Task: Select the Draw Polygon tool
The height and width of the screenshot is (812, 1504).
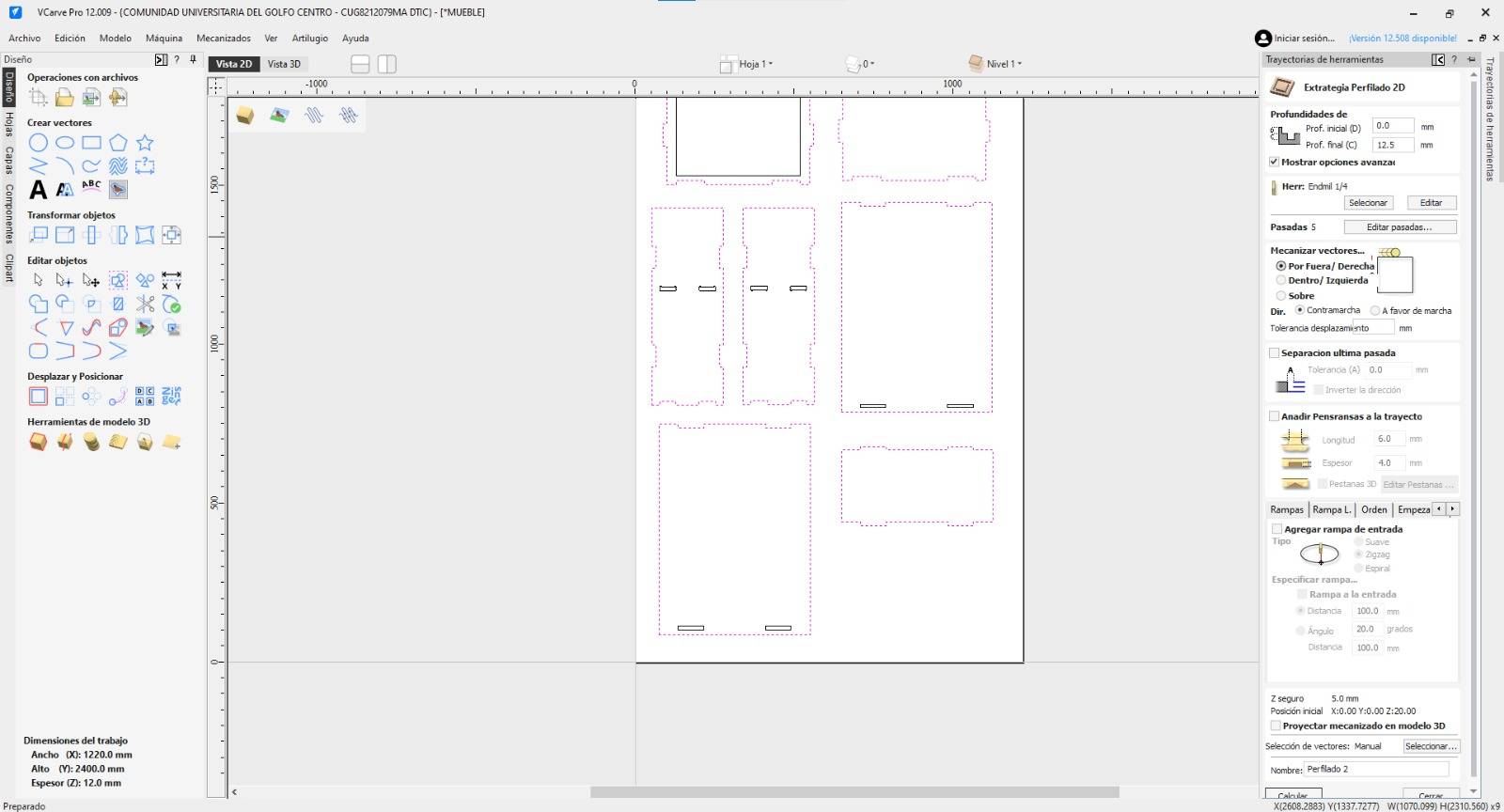Action: pyautogui.click(x=117, y=143)
